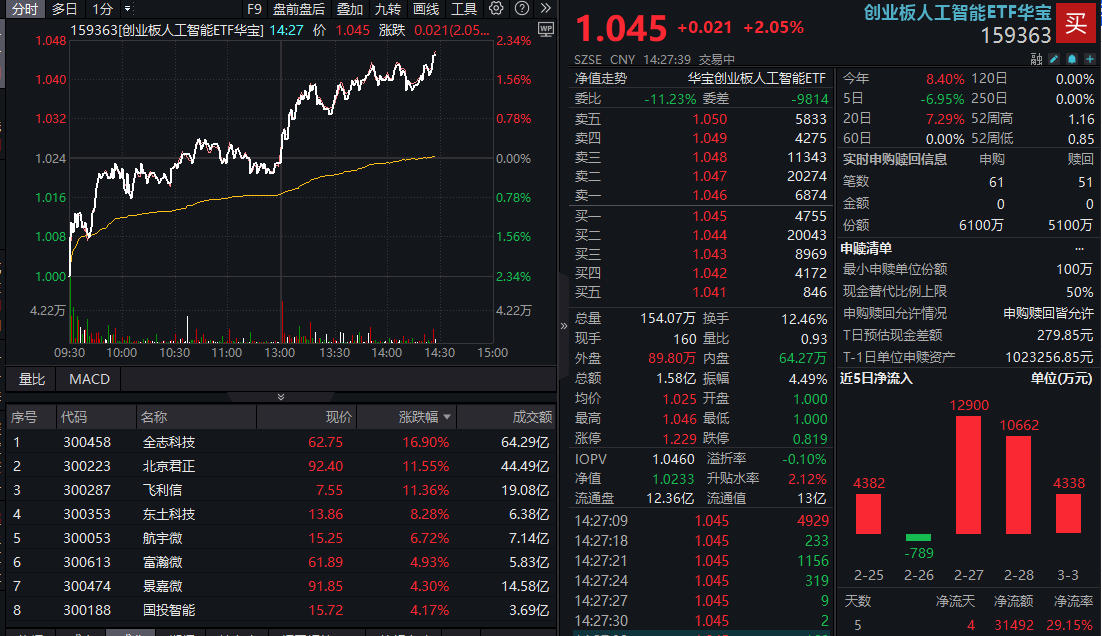The image size is (1102, 636).
Task: Click the 画线 drawing tool
Action: 424,8
